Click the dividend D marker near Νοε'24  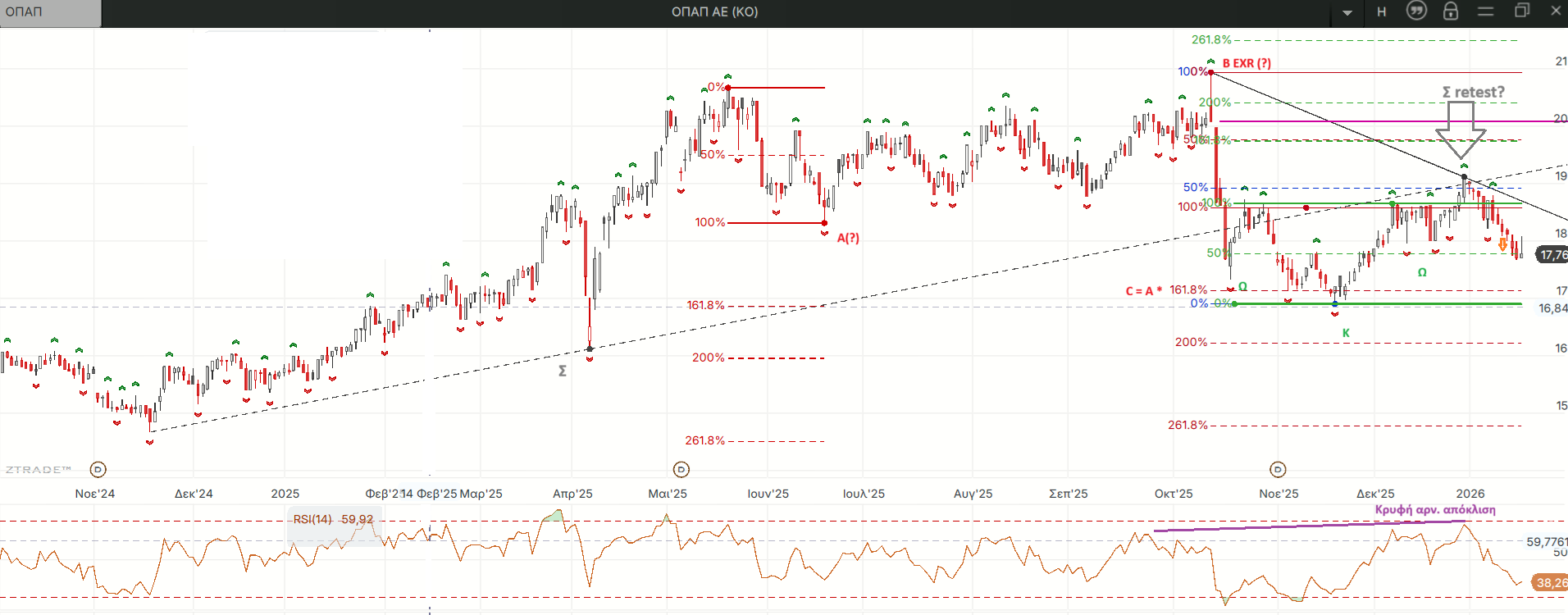click(x=98, y=470)
